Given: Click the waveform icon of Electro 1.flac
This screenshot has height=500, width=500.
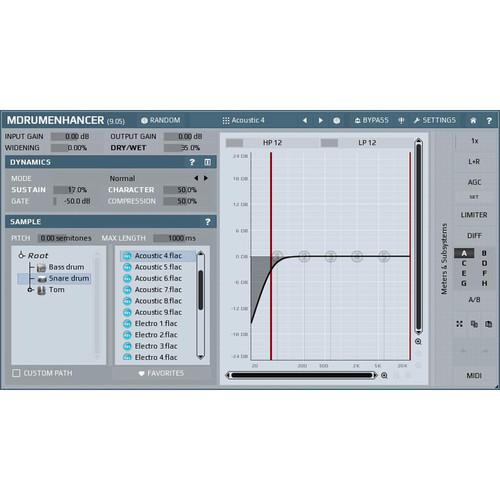Looking at the screenshot, I should 127,323.
